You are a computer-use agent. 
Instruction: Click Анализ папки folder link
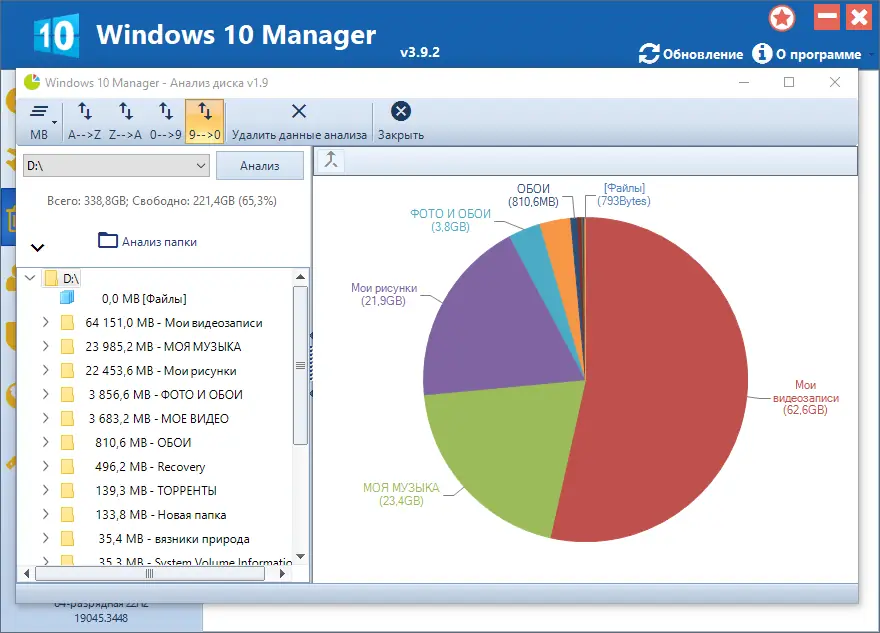tap(148, 241)
